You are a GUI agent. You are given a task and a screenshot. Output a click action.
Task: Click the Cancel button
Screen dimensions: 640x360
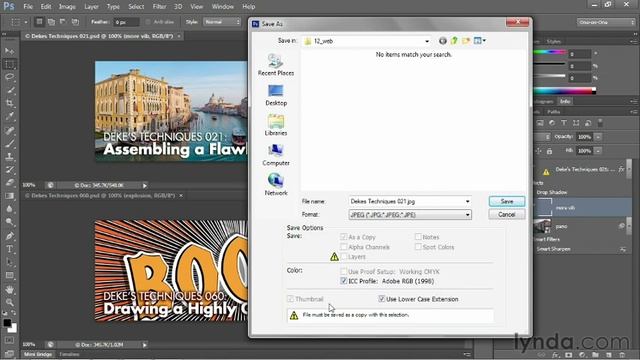(507, 214)
